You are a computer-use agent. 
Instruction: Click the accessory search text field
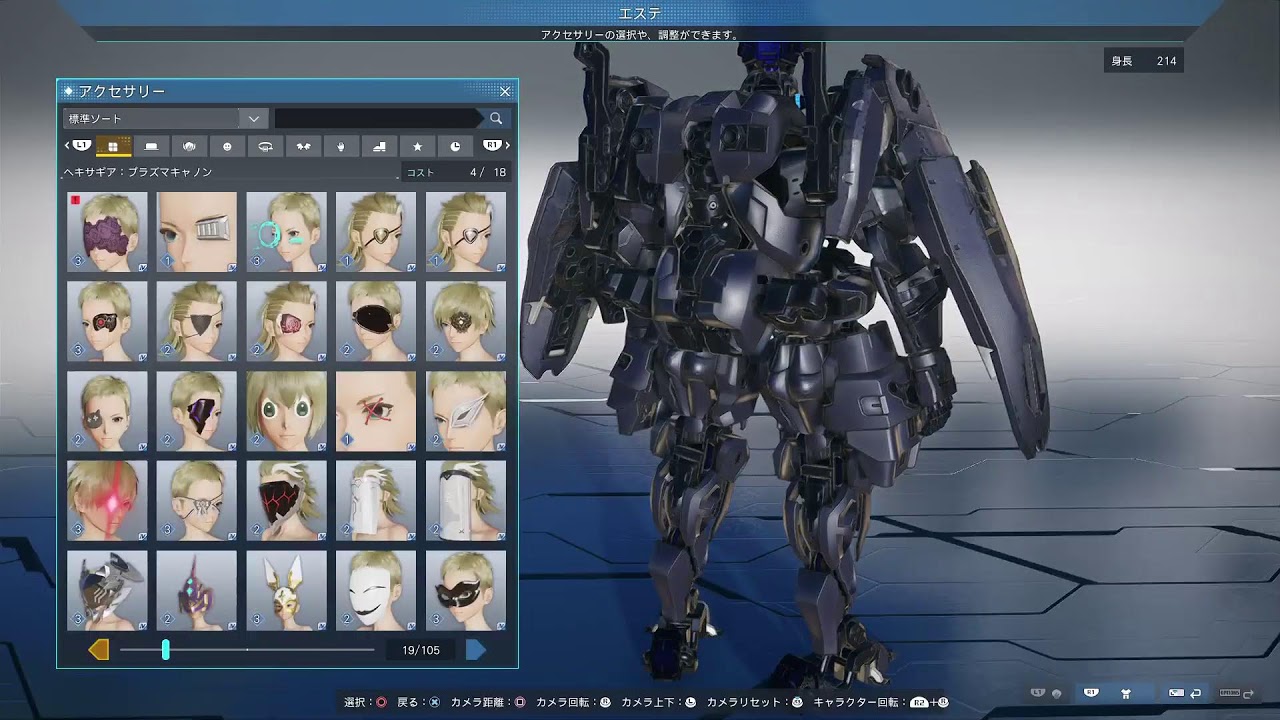coord(378,118)
